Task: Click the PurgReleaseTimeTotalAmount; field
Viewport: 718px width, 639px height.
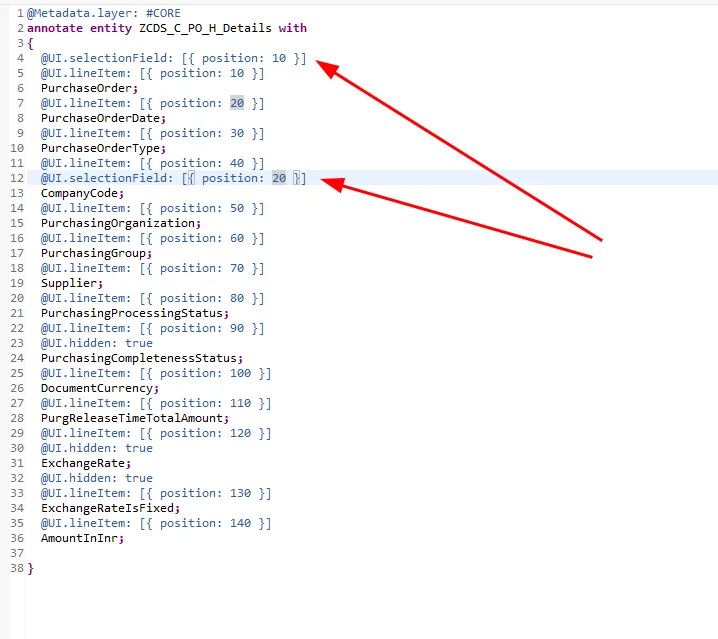Action: tap(135, 418)
